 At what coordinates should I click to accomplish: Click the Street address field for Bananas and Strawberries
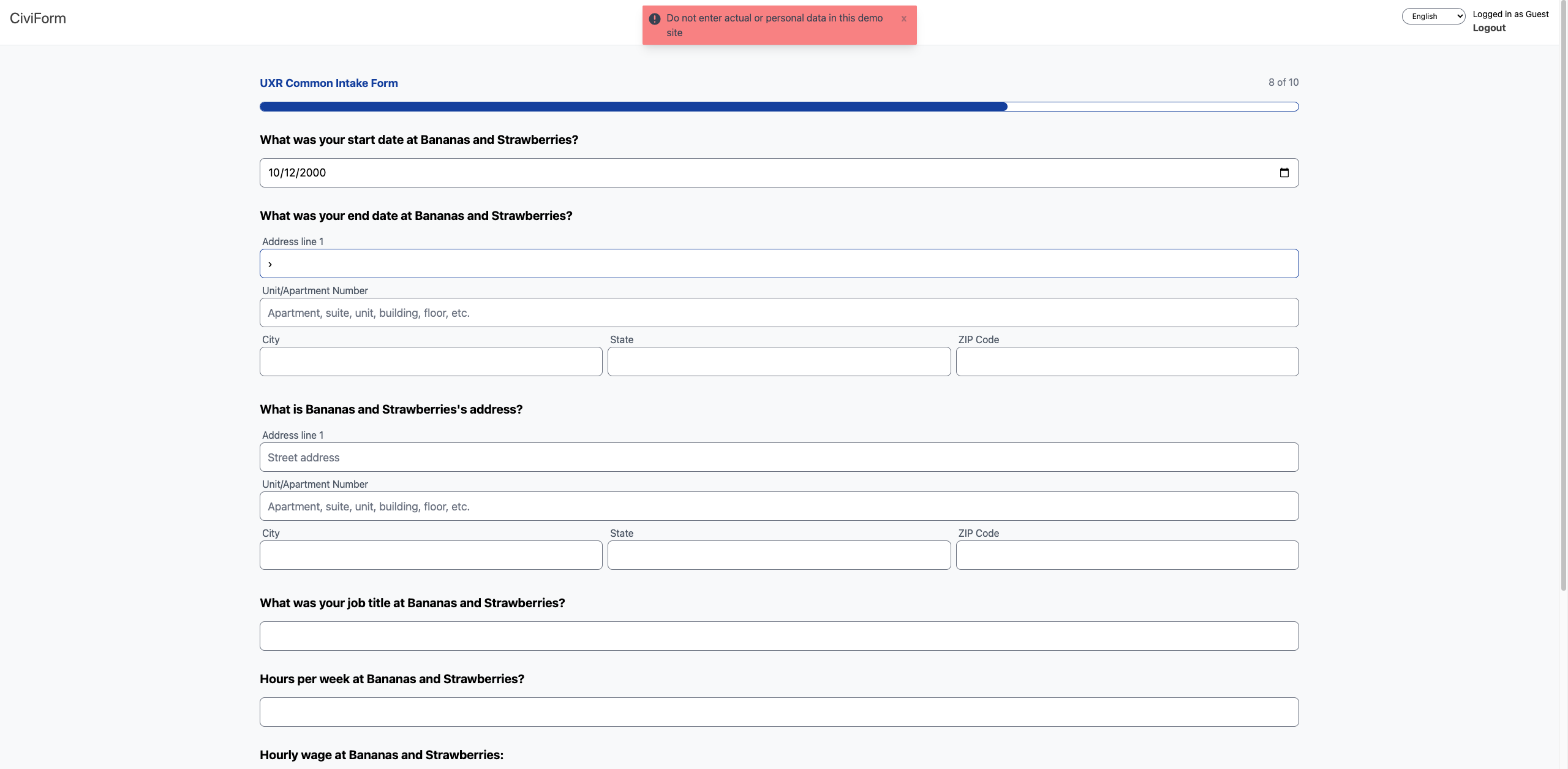pyautogui.click(x=778, y=457)
